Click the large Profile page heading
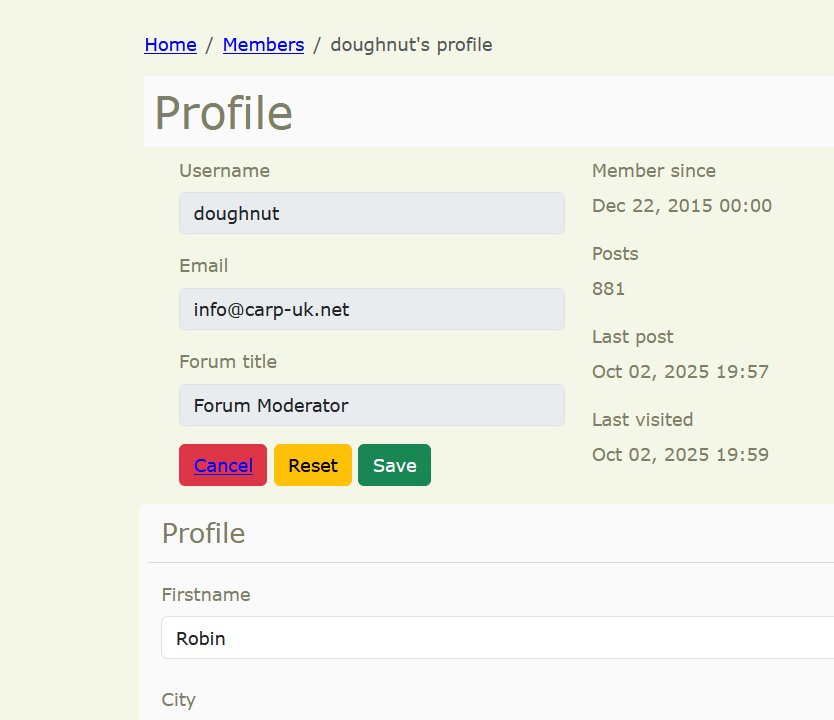Viewport: 834px width, 720px height. coord(223,113)
